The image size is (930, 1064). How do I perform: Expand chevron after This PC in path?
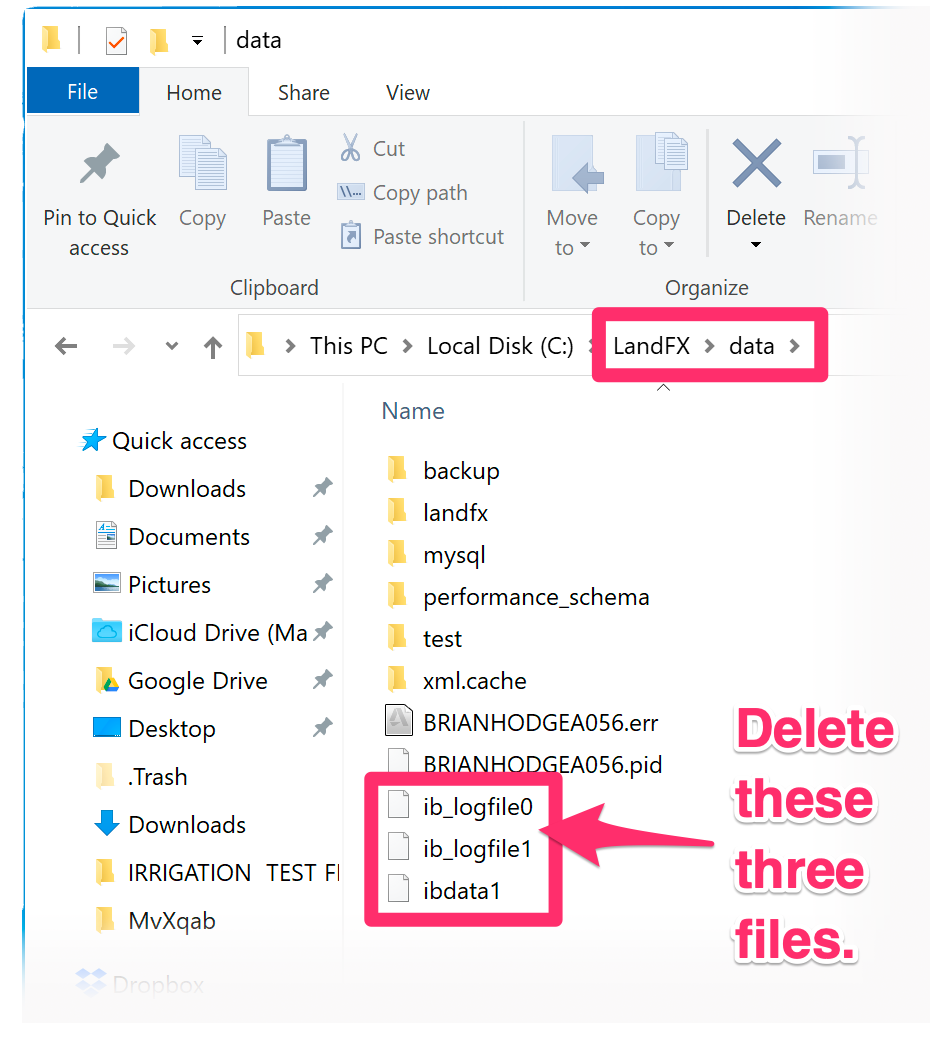[408, 346]
